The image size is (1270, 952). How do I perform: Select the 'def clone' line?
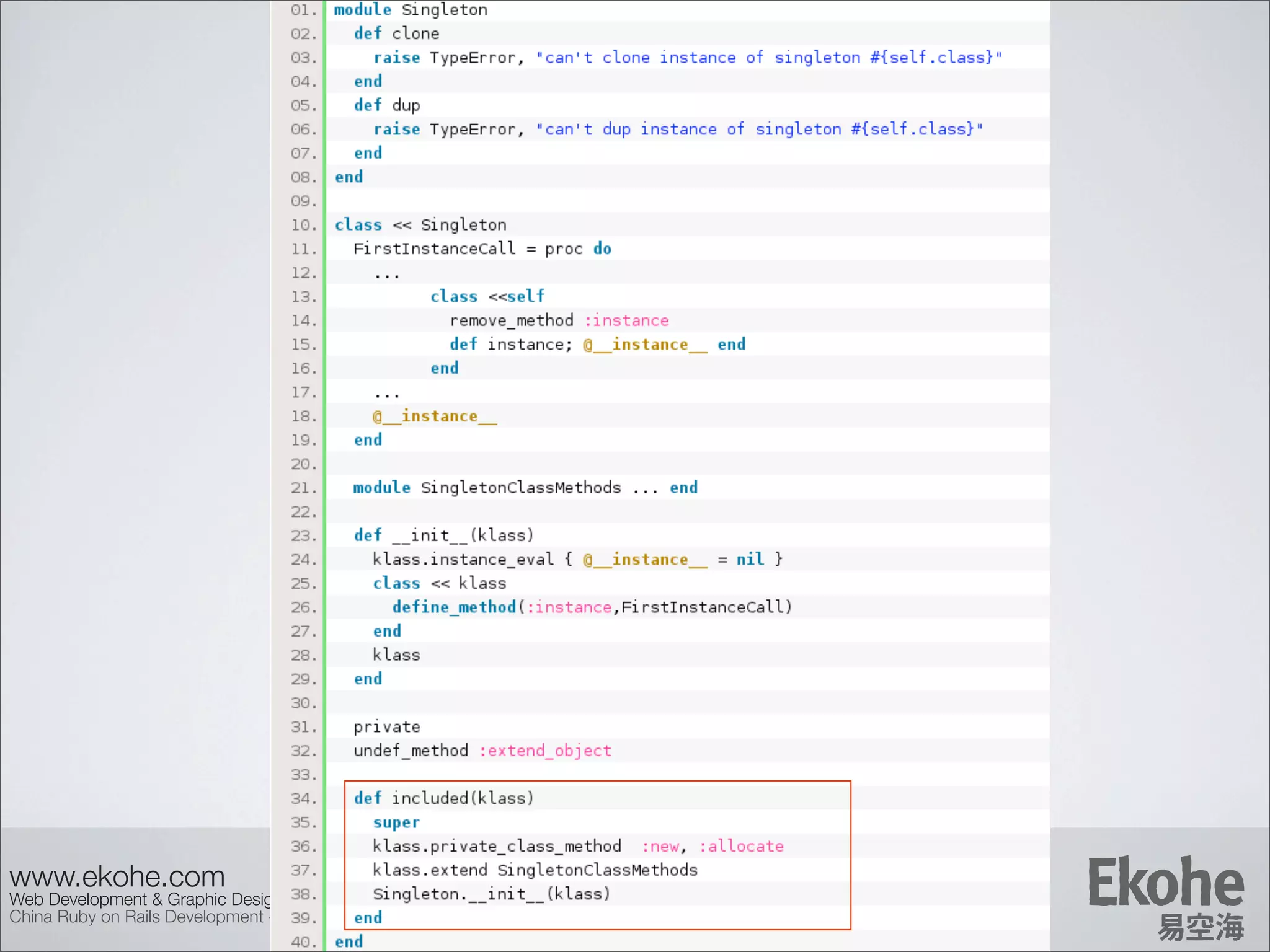click(396, 33)
